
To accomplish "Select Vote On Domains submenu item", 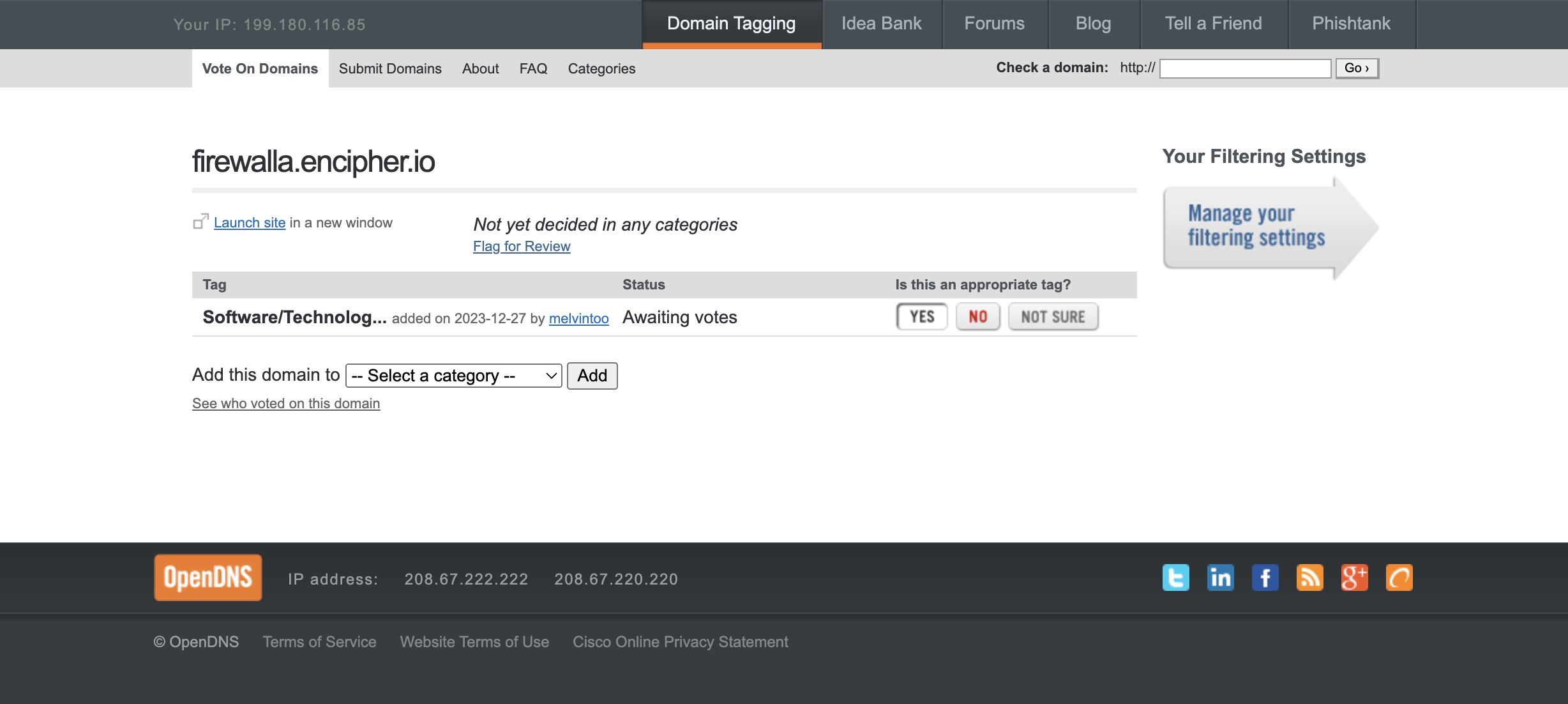I will tap(260, 68).
